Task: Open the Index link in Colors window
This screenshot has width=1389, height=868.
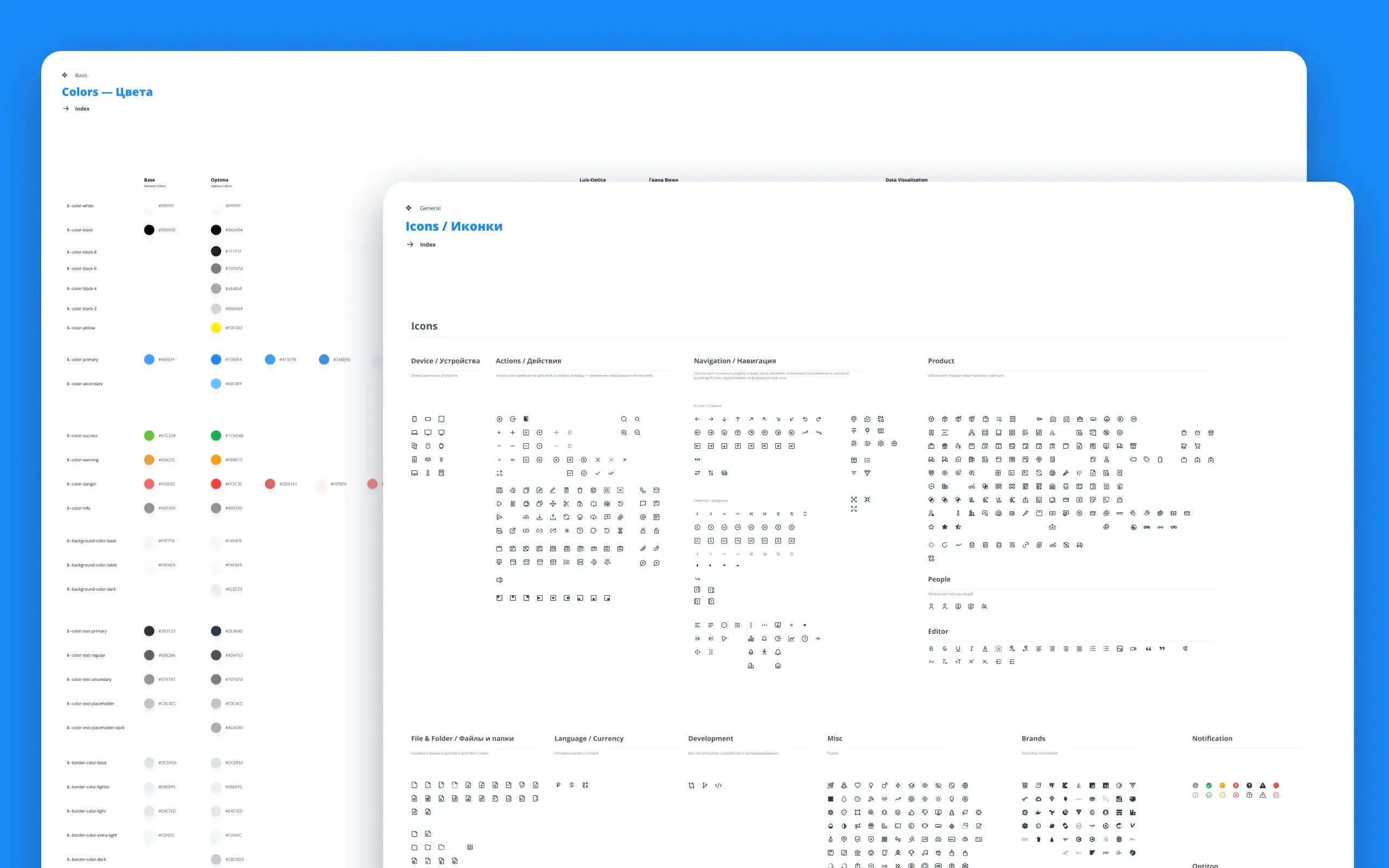Action: point(82,108)
